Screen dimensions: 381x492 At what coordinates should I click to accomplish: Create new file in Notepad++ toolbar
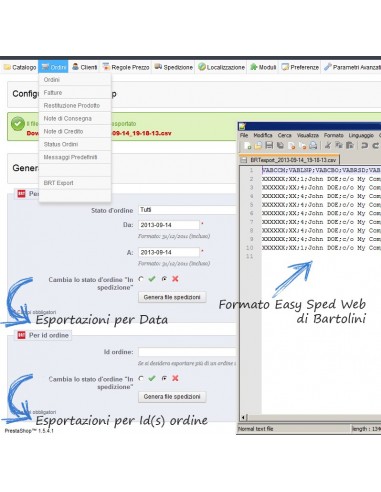(x=247, y=146)
